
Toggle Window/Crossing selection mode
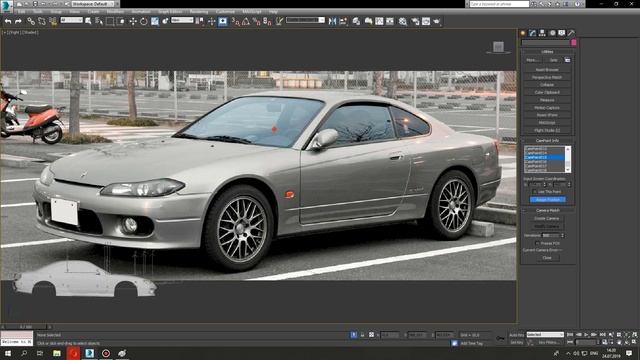click(x=121, y=21)
